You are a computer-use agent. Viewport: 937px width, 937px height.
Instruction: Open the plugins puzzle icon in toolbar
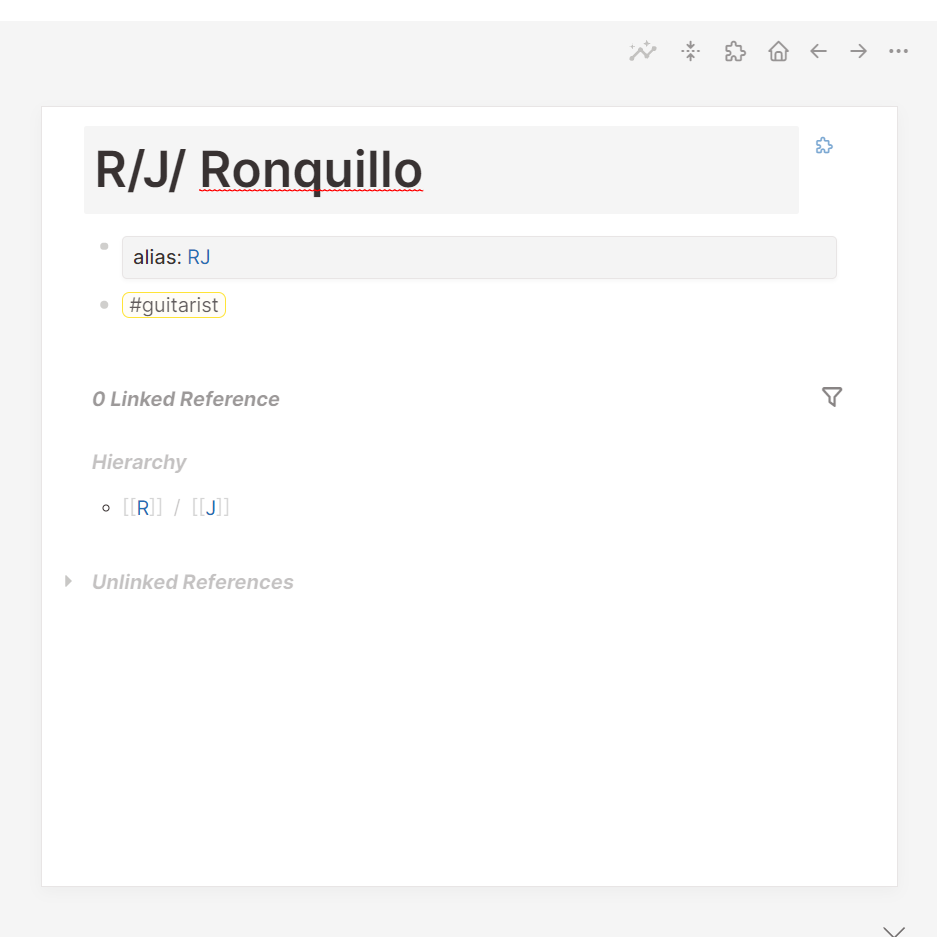tap(734, 51)
